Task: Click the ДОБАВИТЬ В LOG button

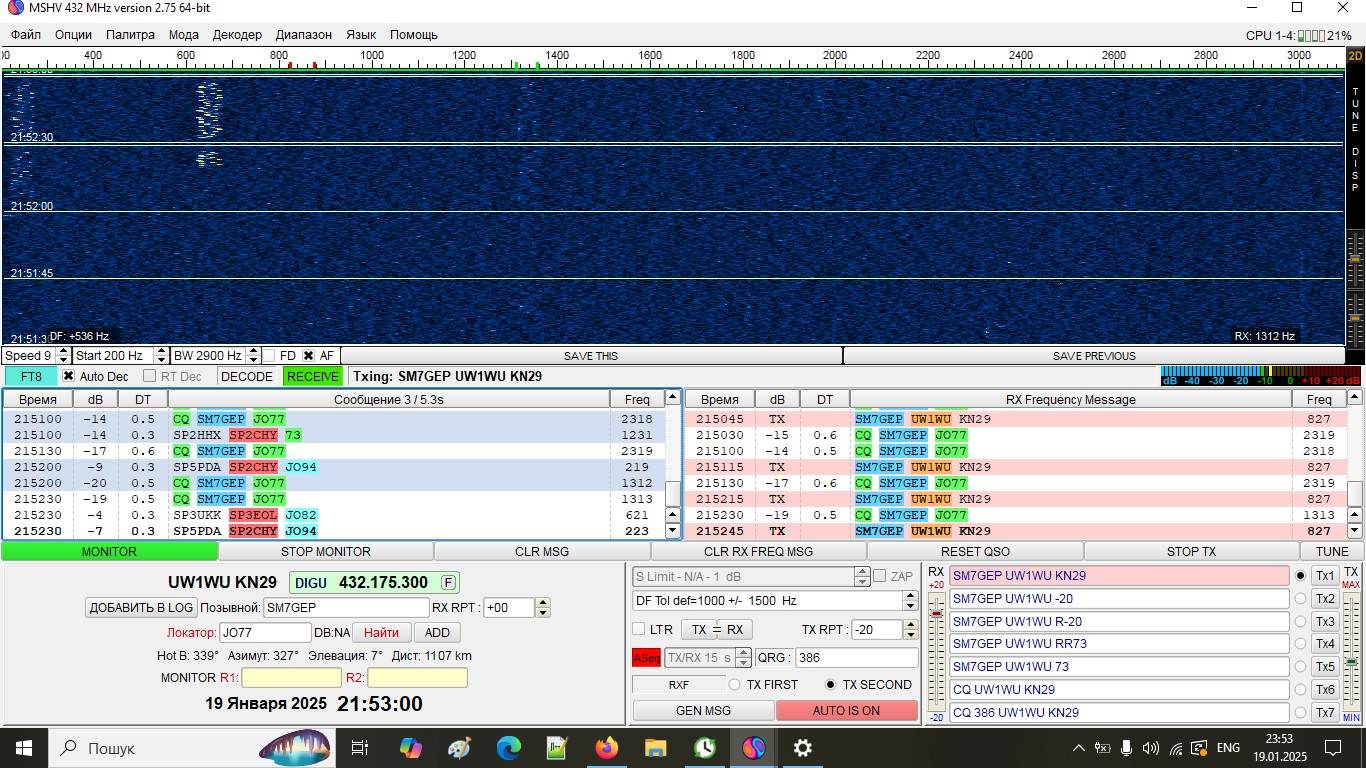Action: [141, 607]
